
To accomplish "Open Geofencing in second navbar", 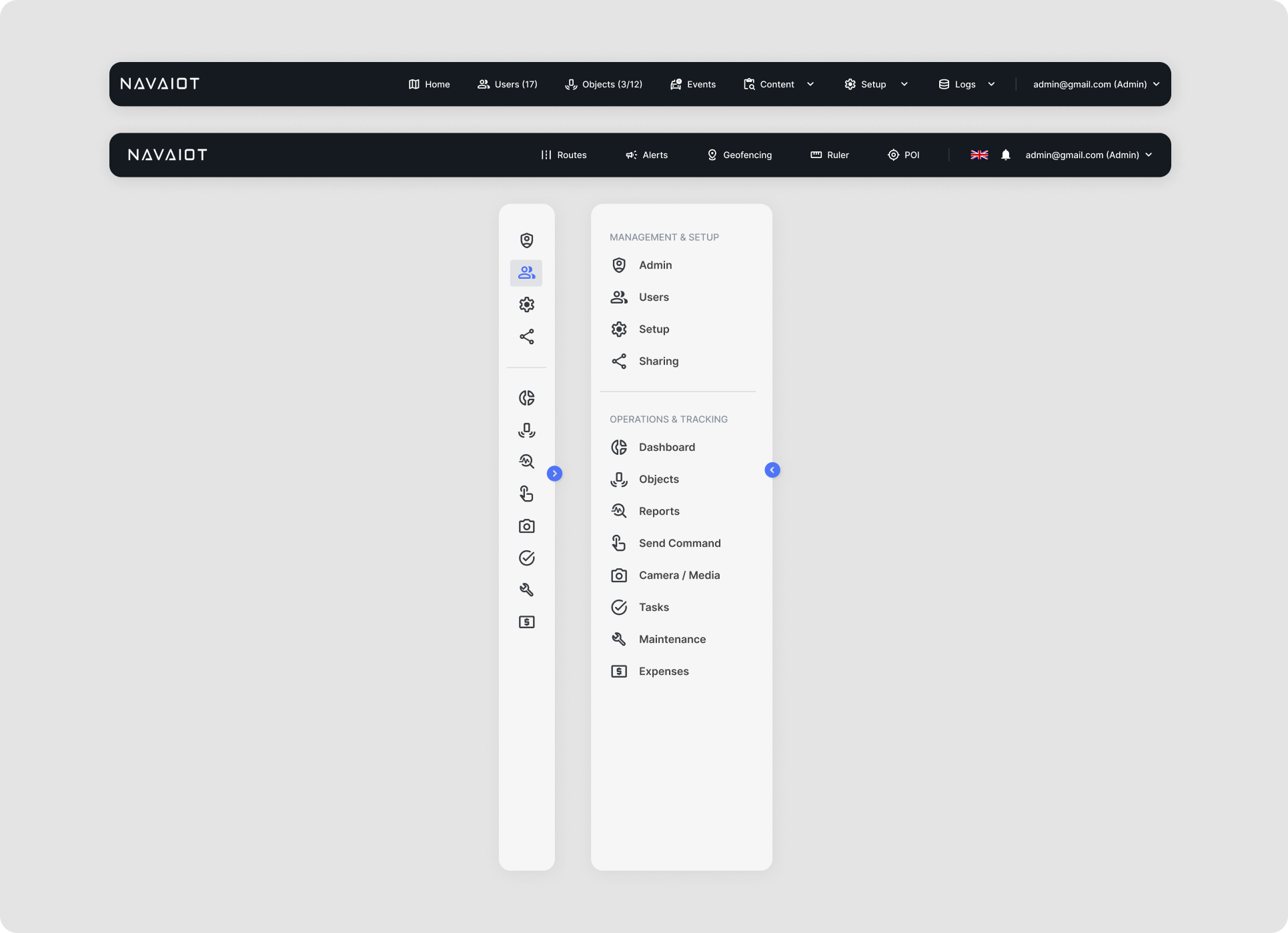I will (739, 155).
